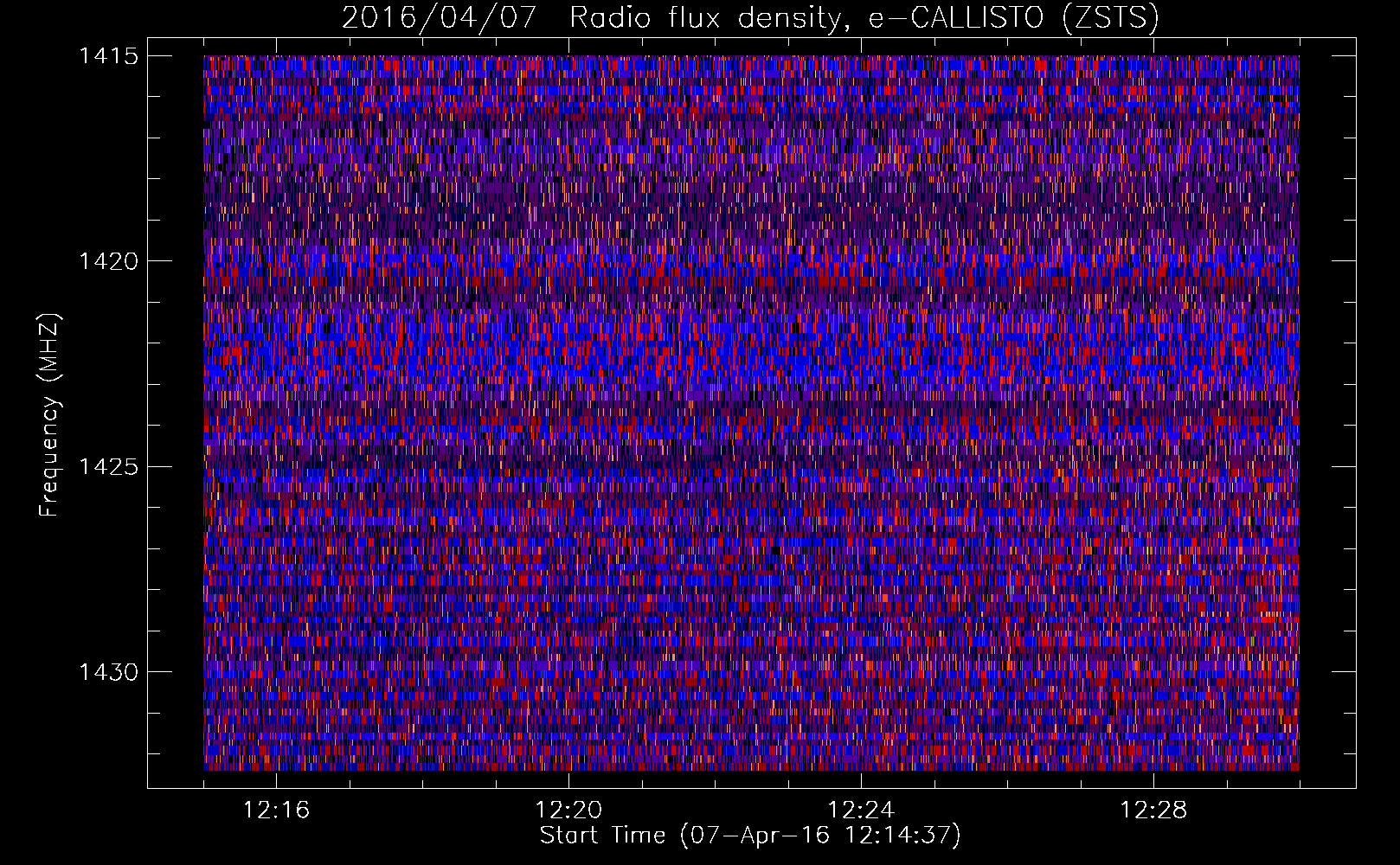Click the "Frequency (MHZ)" y-axis label
This screenshot has height=865, width=1400.
[49, 415]
